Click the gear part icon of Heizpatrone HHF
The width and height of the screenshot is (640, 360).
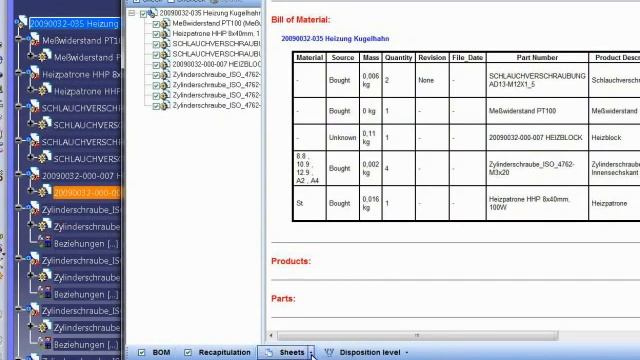(44, 90)
